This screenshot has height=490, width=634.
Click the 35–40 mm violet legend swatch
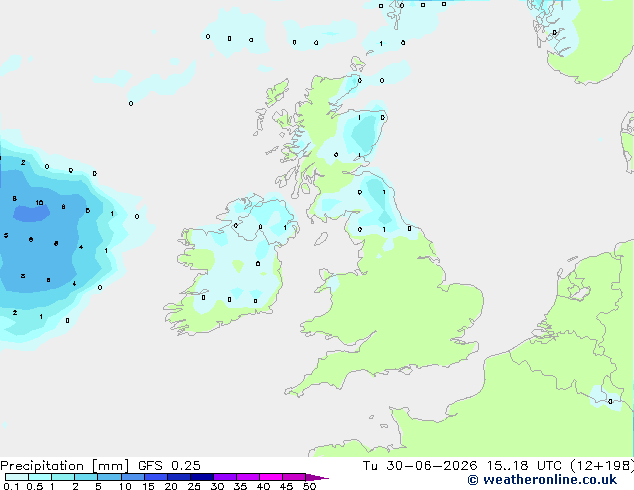[x=247, y=477]
